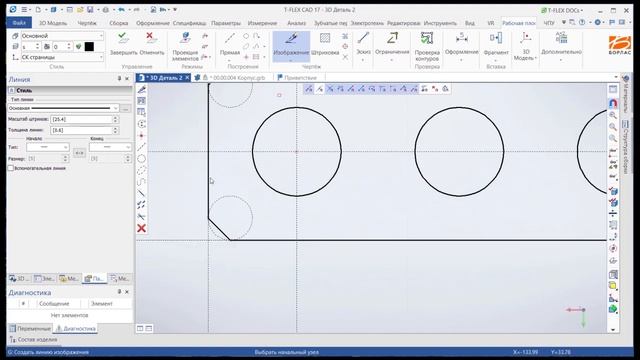Toggle the Вспомогательная линия checkbox
The width and height of the screenshot is (640, 360).
[x=11, y=168]
